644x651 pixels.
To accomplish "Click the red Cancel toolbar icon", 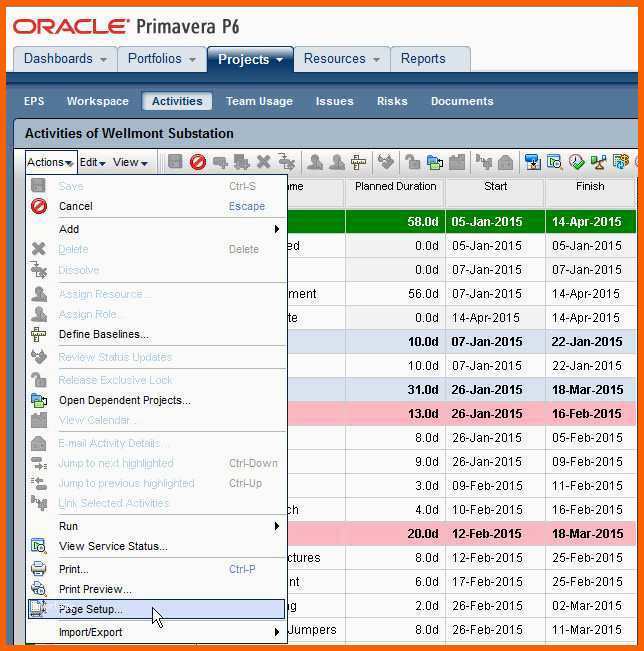I will tap(198, 162).
